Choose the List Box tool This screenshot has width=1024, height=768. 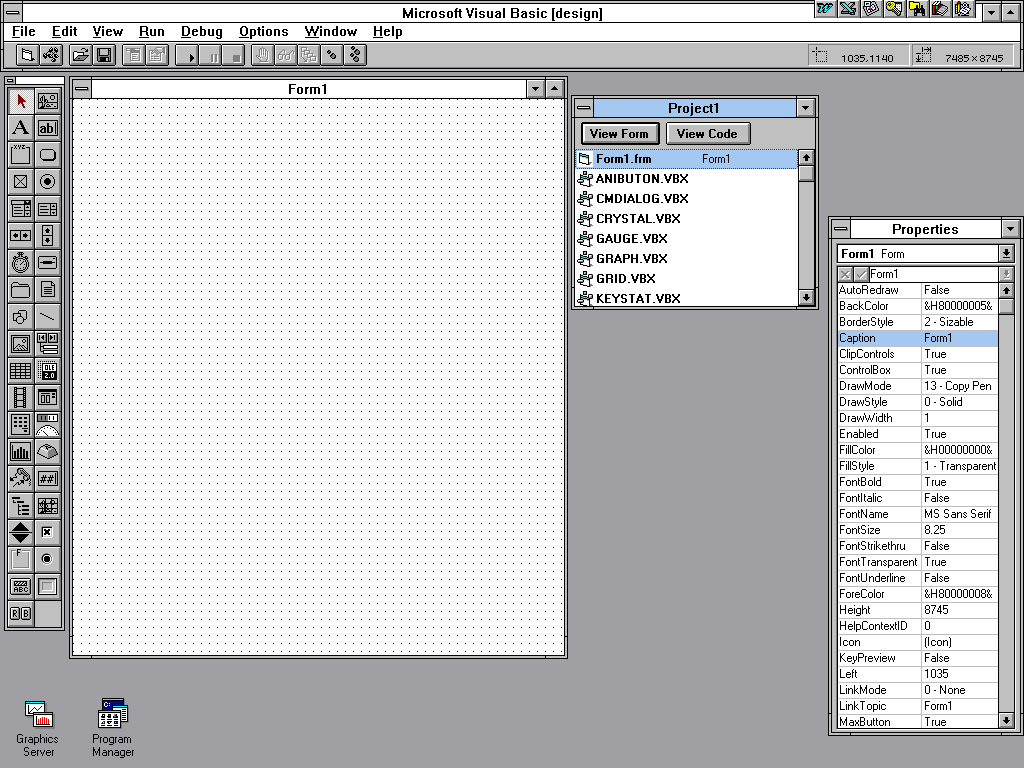pos(48,209)
